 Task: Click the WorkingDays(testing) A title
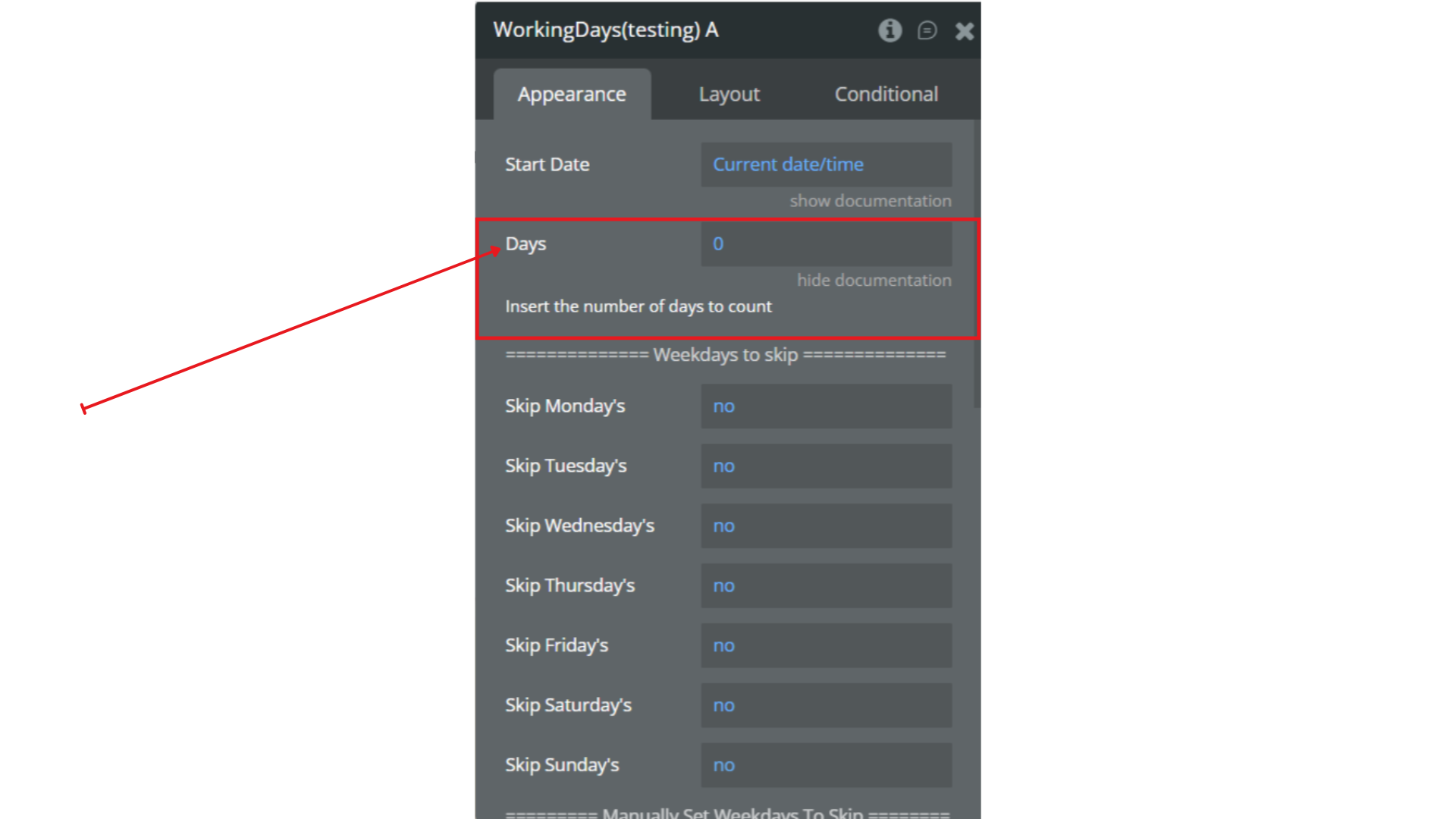pos(605,30)
